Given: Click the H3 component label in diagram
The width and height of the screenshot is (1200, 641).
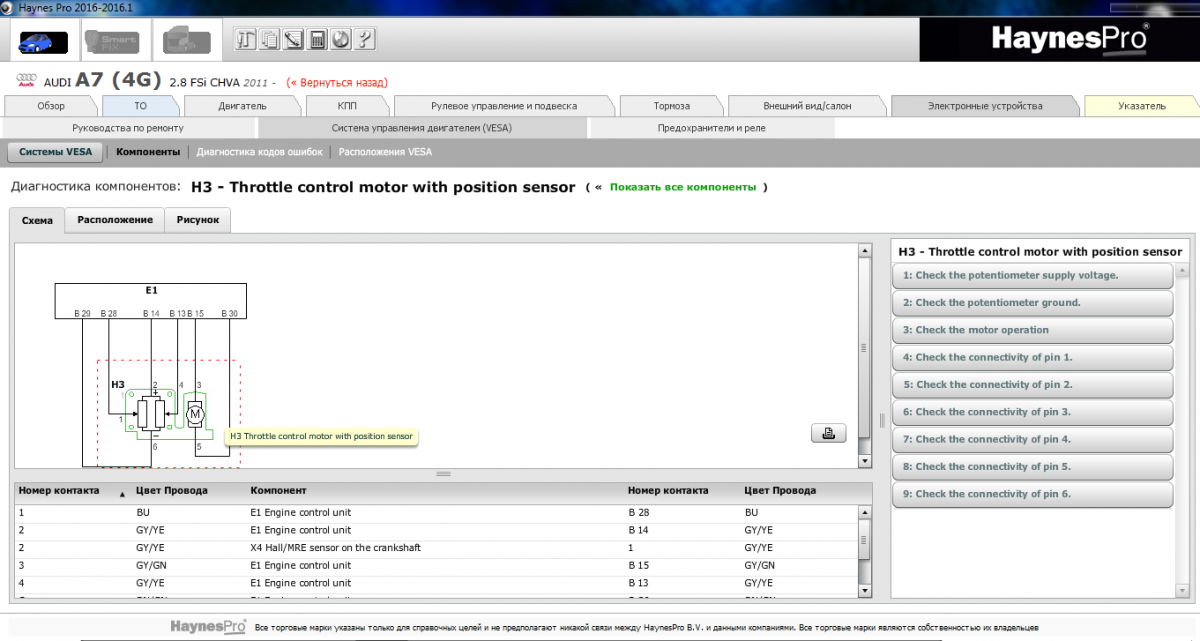Looking at the screenshot, I should (x=117, y=384).
